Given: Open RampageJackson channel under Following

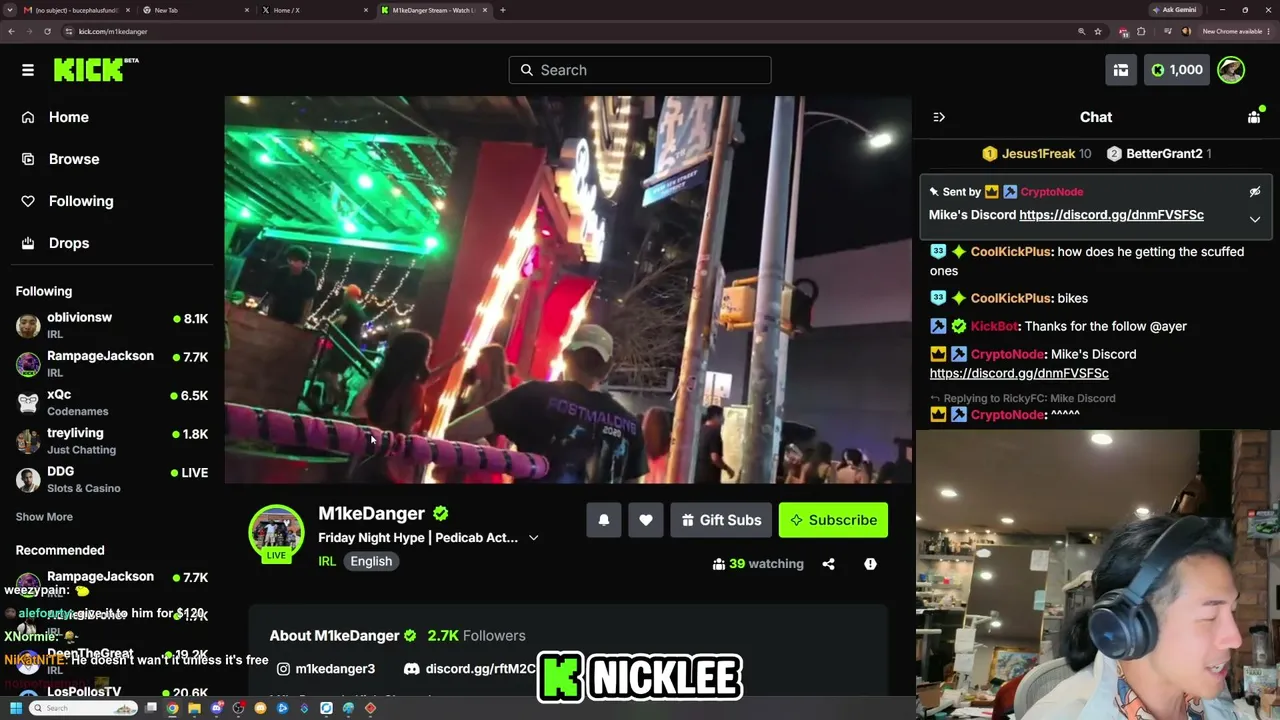Looking at the screenshot, I should coord(112,364).
